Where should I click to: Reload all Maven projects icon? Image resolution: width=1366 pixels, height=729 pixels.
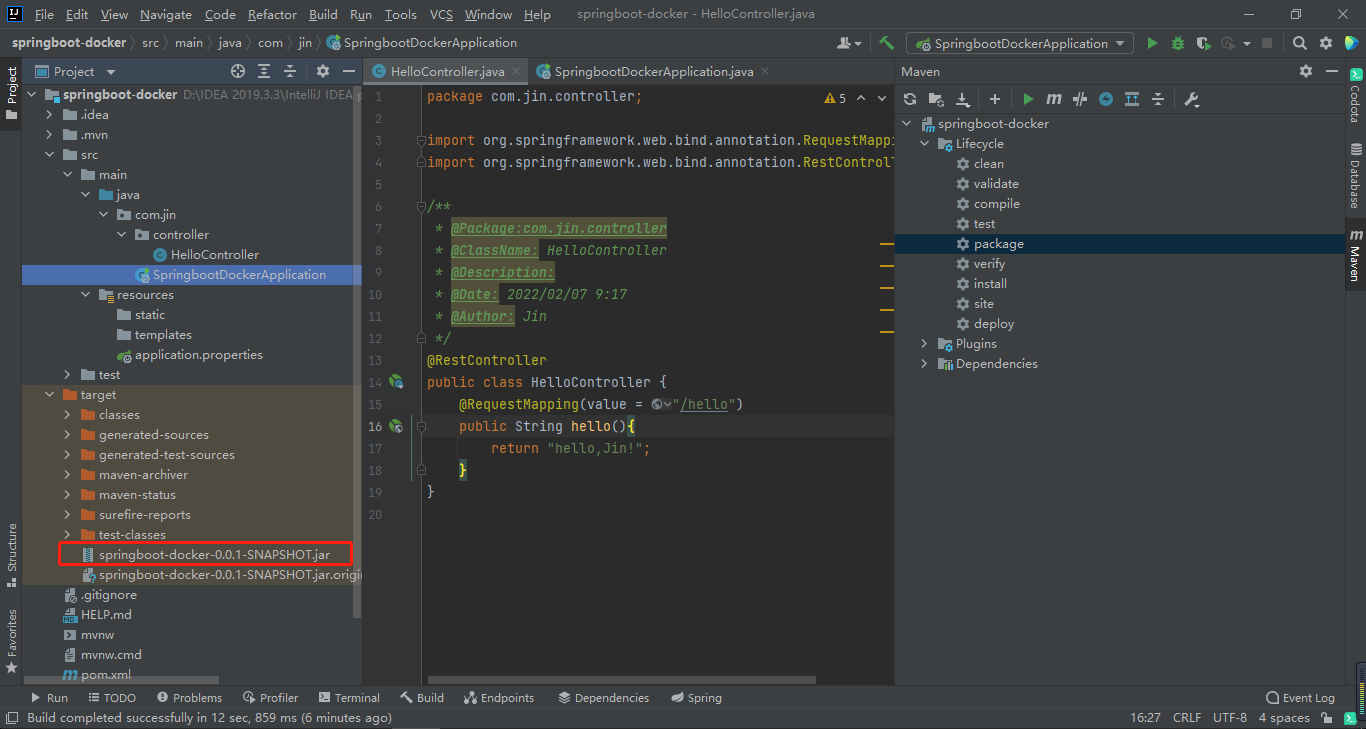909,99
